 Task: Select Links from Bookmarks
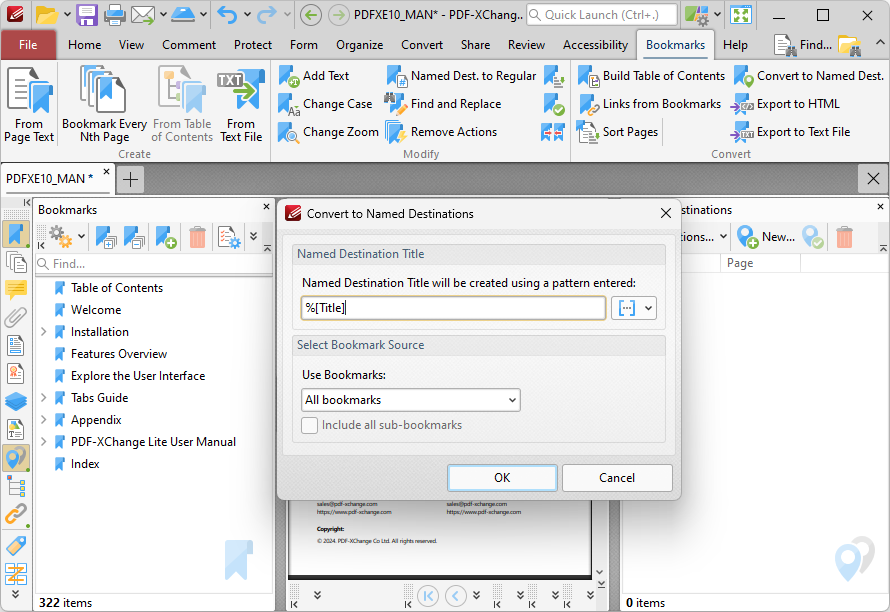pyautogui.click(x=649, y=104)
